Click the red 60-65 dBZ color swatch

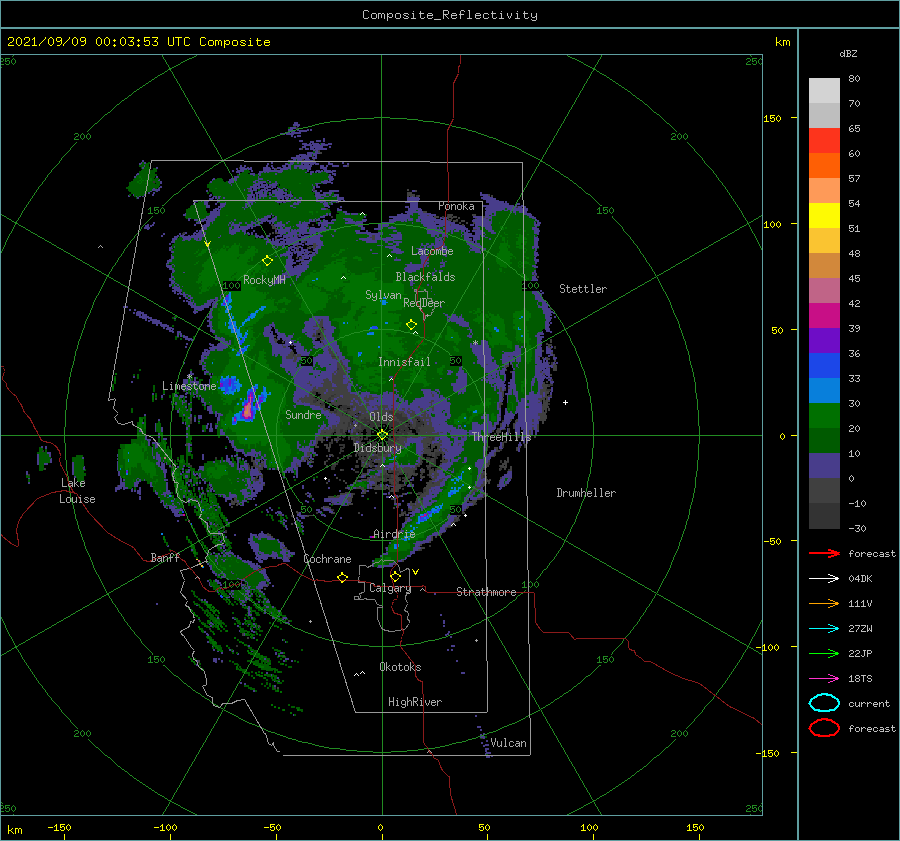click(x=824, y=141)
